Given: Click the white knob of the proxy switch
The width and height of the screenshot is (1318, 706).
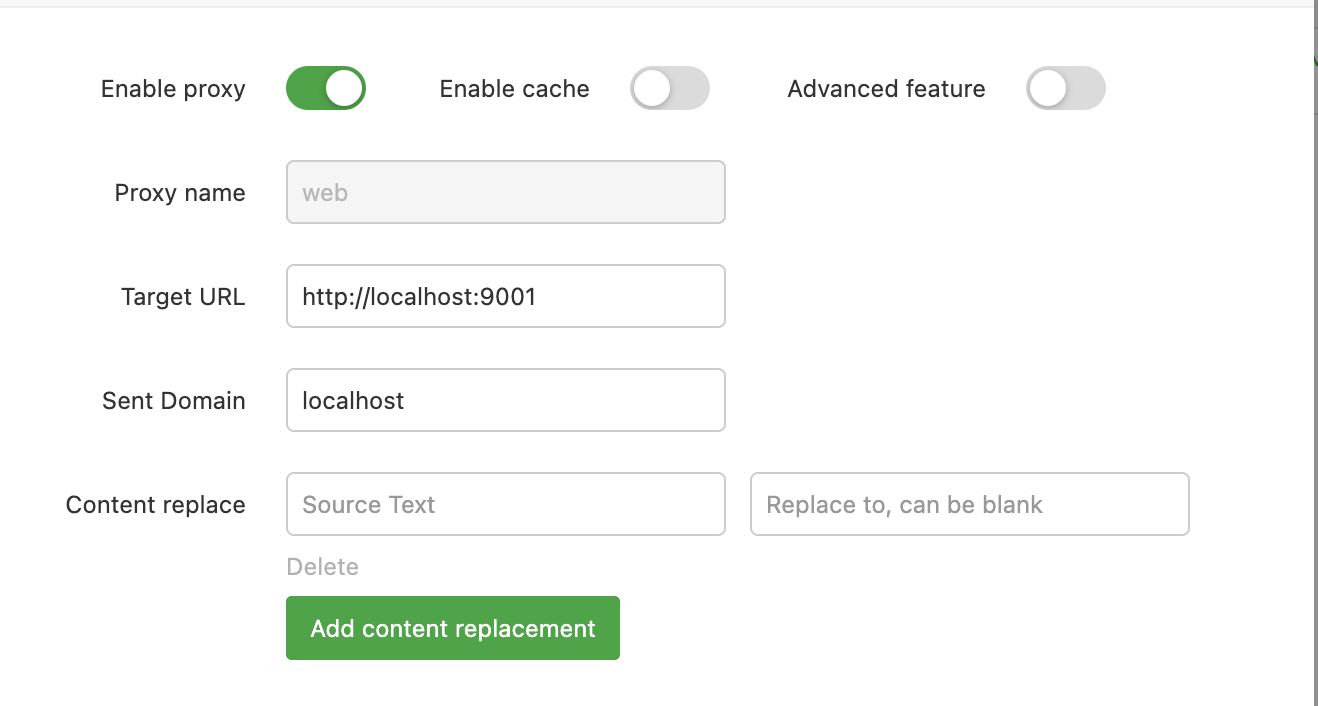Looking at the screenshot, I should pos(345,88).
